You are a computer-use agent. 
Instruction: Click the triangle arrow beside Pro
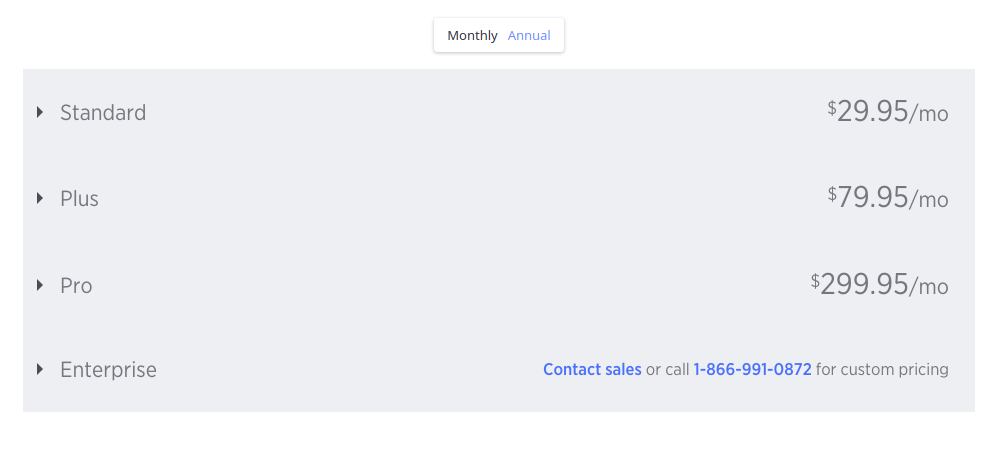(40, 285)
